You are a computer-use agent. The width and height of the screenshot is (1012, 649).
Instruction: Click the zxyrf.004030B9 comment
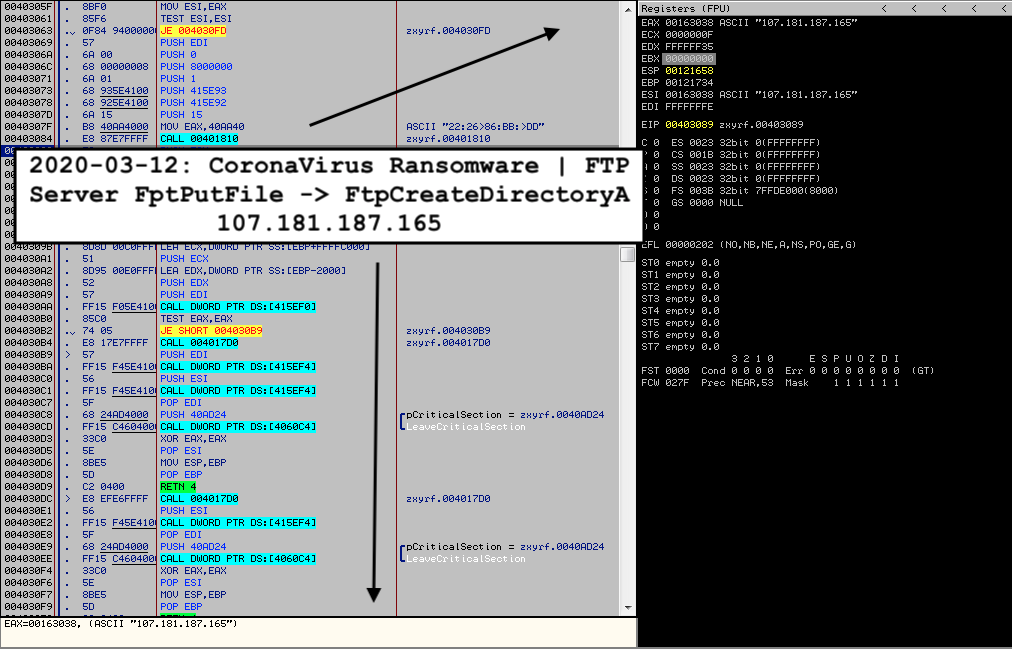pyautogui.click(x=448, y=331)
